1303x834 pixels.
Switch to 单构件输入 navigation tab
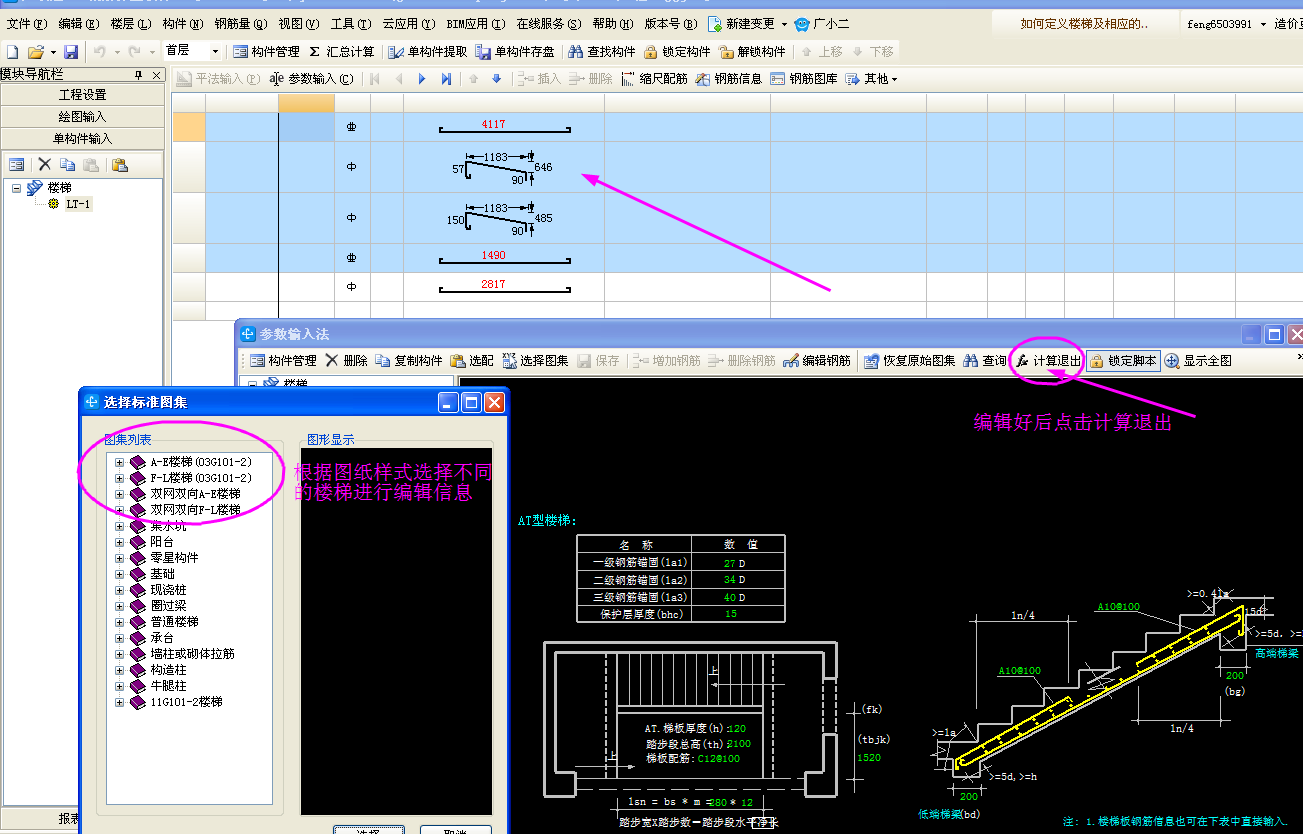click(x=82, y=139)
